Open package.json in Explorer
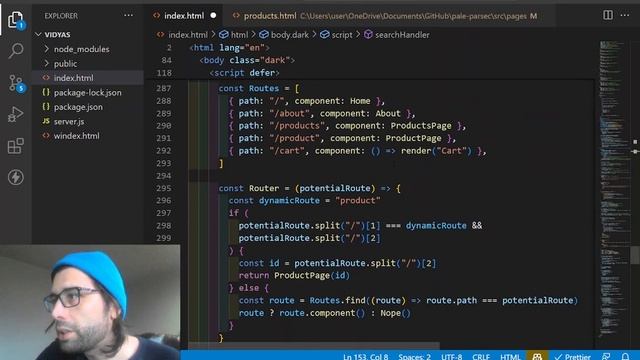Image resolution: width=640 pixels, height=360 pixels. coord(78,107)
